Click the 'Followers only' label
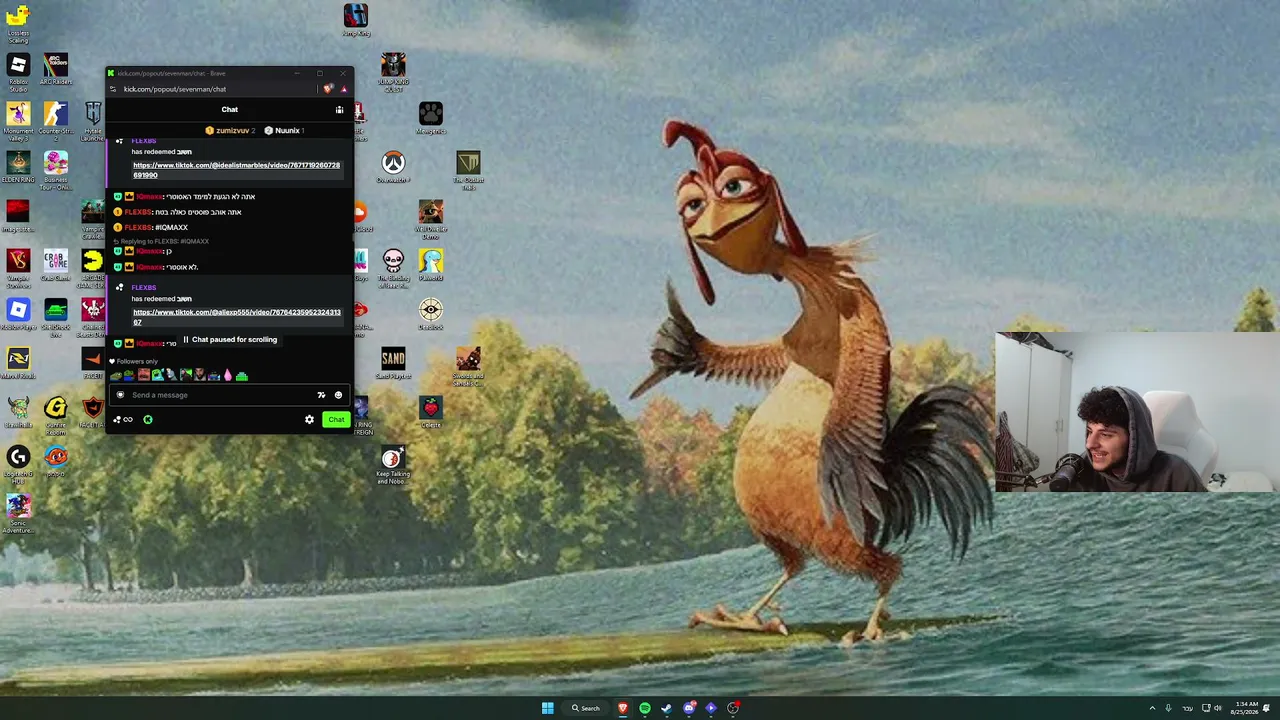 pyautogui.click(x=137, y=361)
